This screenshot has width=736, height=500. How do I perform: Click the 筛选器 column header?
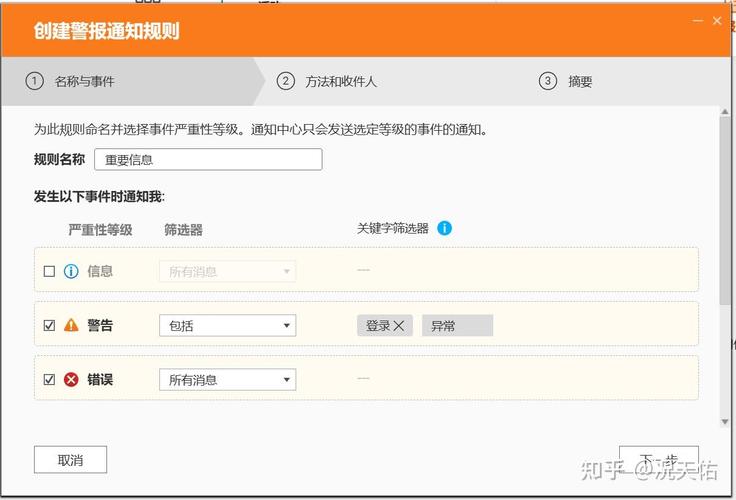(183, 230)
